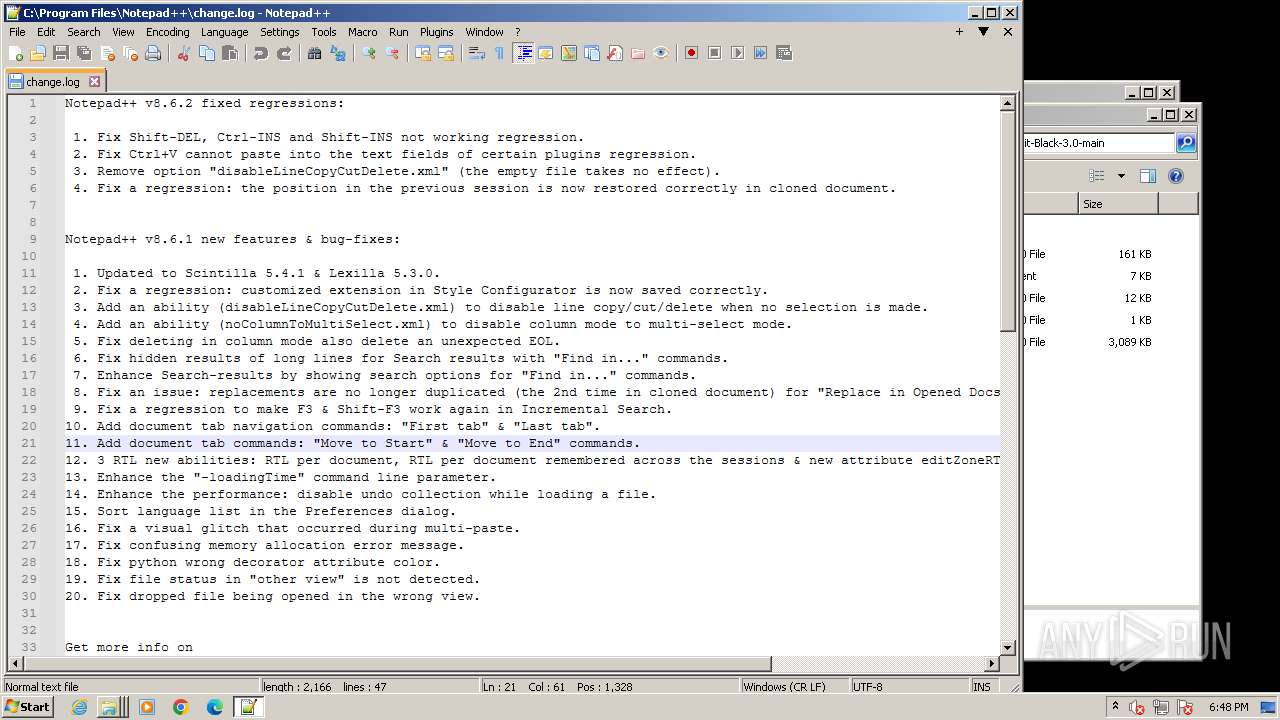
Task: Select the change.log tab
Action: pyautogui.click(x=55, y=82)
